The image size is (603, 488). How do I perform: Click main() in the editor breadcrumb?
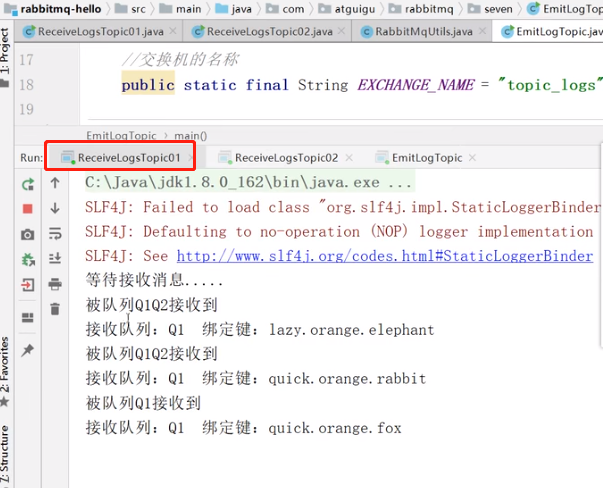pyautogui.click(x=191, y=136)
